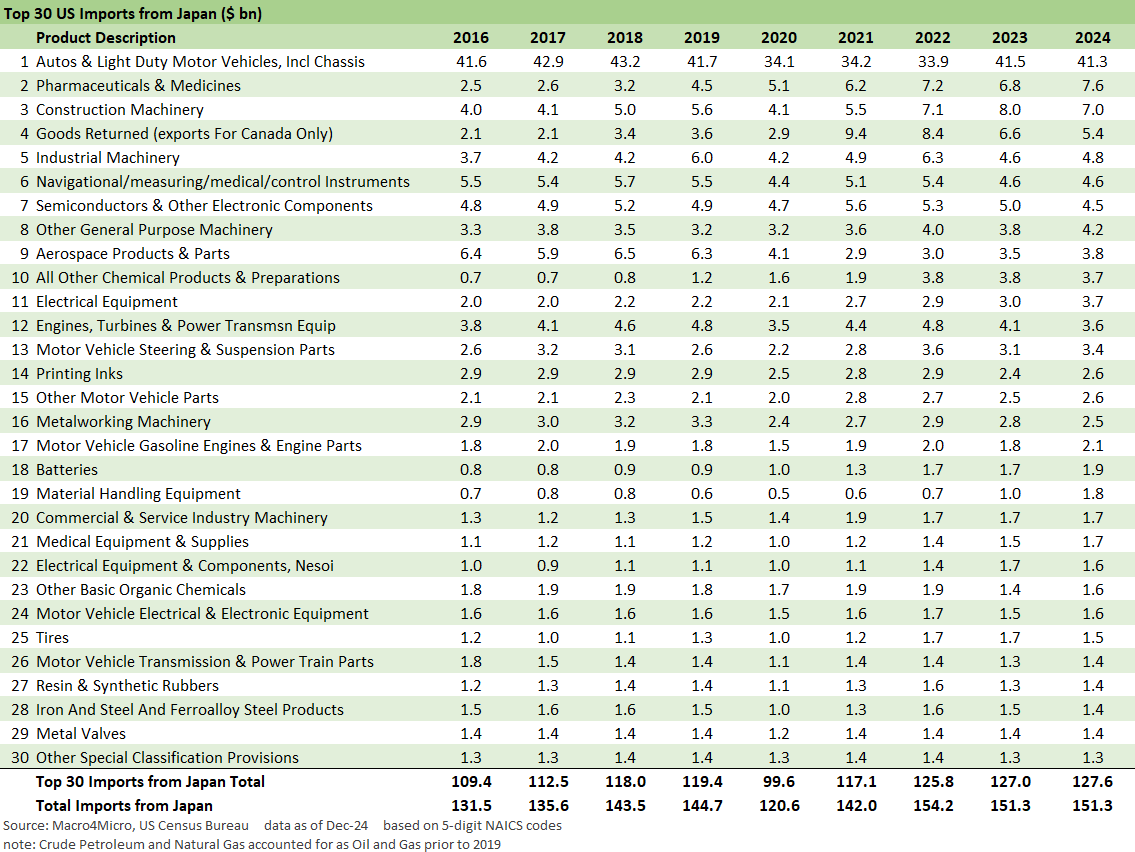The height and width of the screenshot is (852, 1135).
Task: Click the title 'Top 30 US Imports from Japan ($ bn)'
Action: tap(132, 13)
